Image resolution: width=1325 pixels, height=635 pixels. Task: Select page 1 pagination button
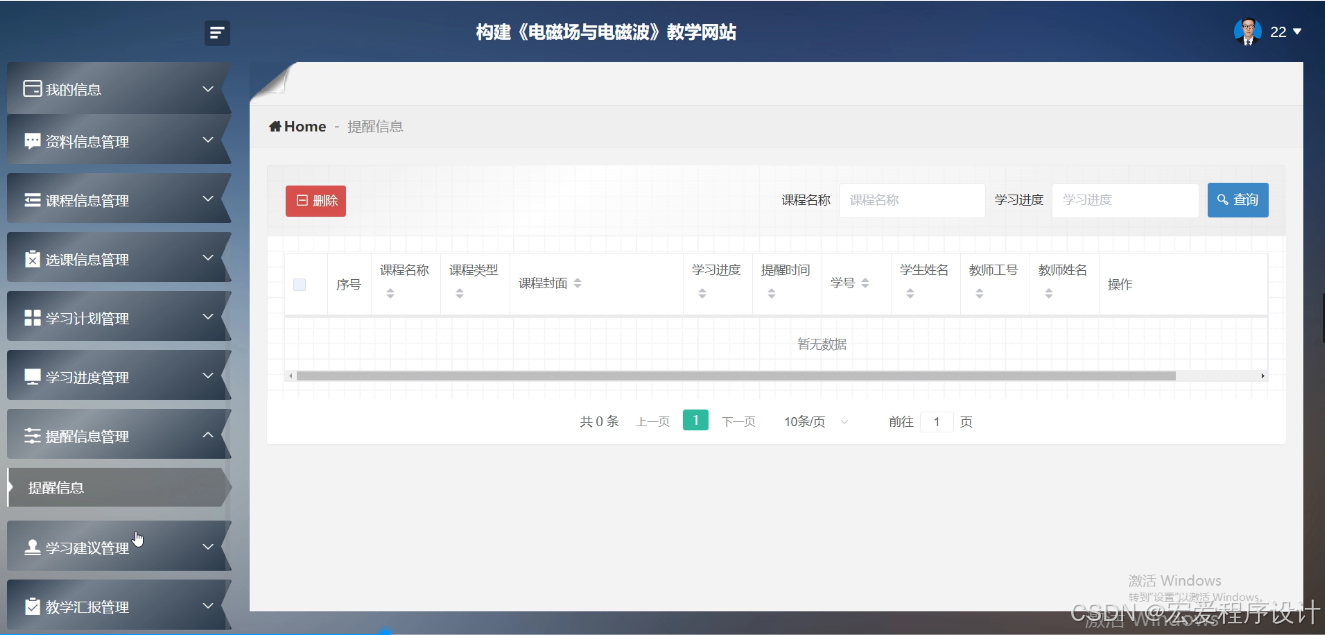[x=696, y=421]
